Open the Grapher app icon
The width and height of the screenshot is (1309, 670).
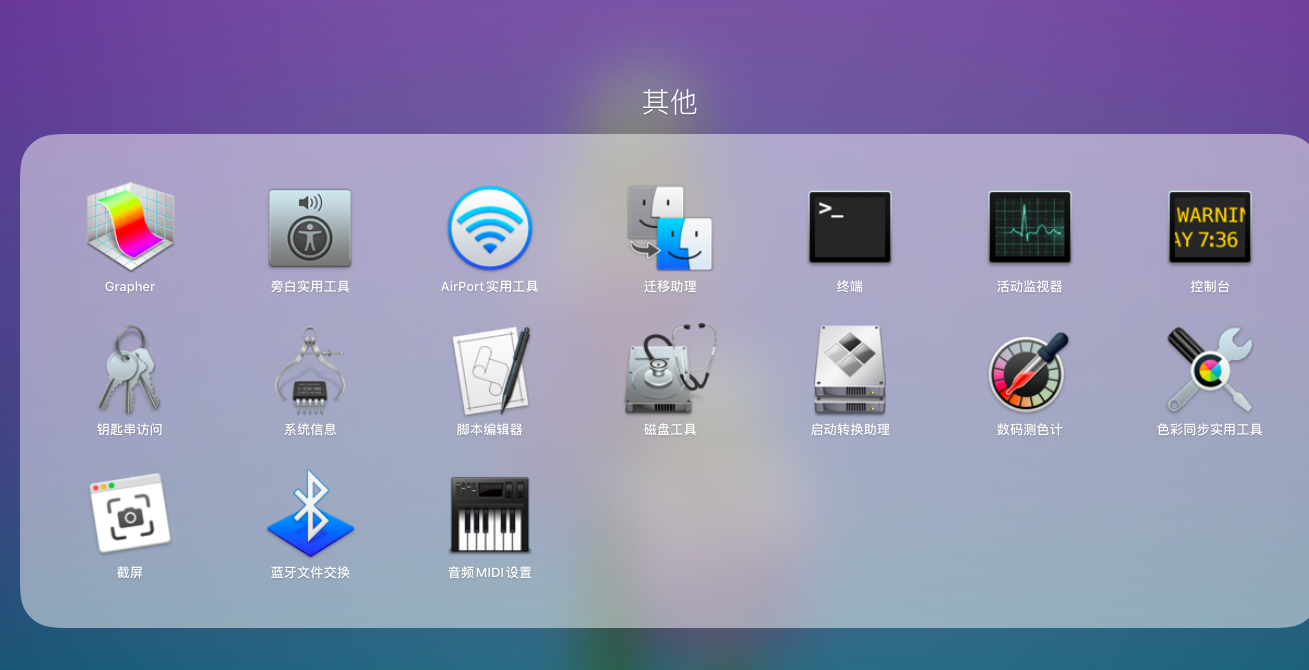click(x=130, y=228)
